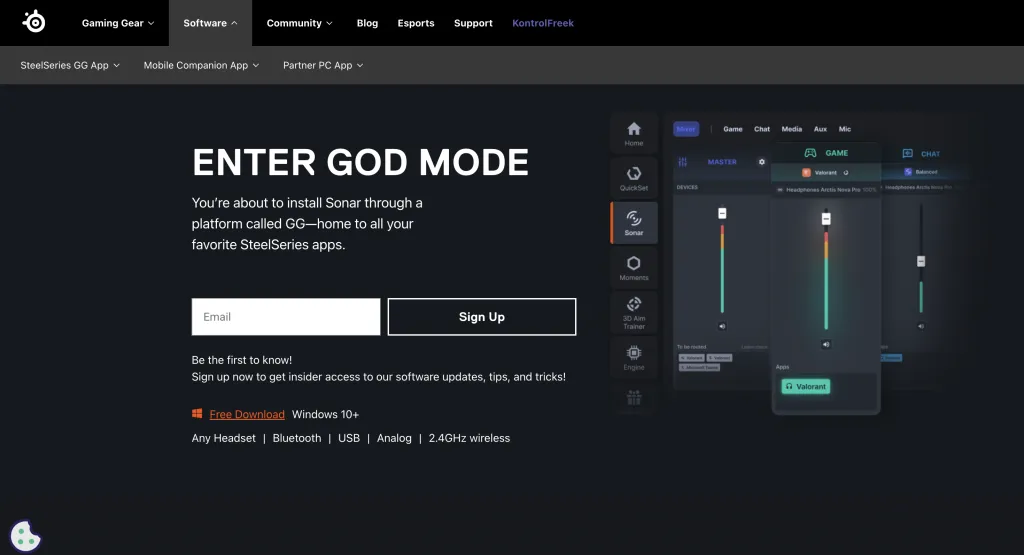The height and width of the screenshot is (555, 1024).
Task: Adjust the Chat volume slider handle
Action: pos(921,261)
